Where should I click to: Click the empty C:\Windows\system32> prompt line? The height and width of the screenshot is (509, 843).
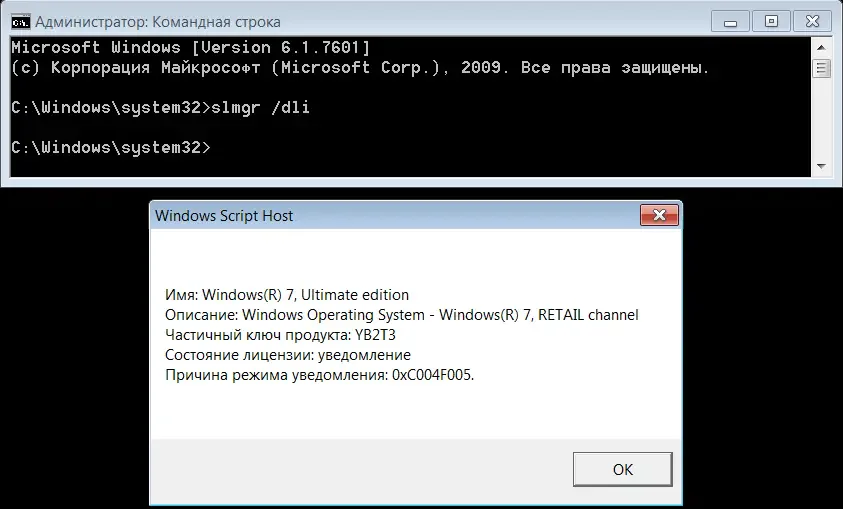(x=111, y=147)
